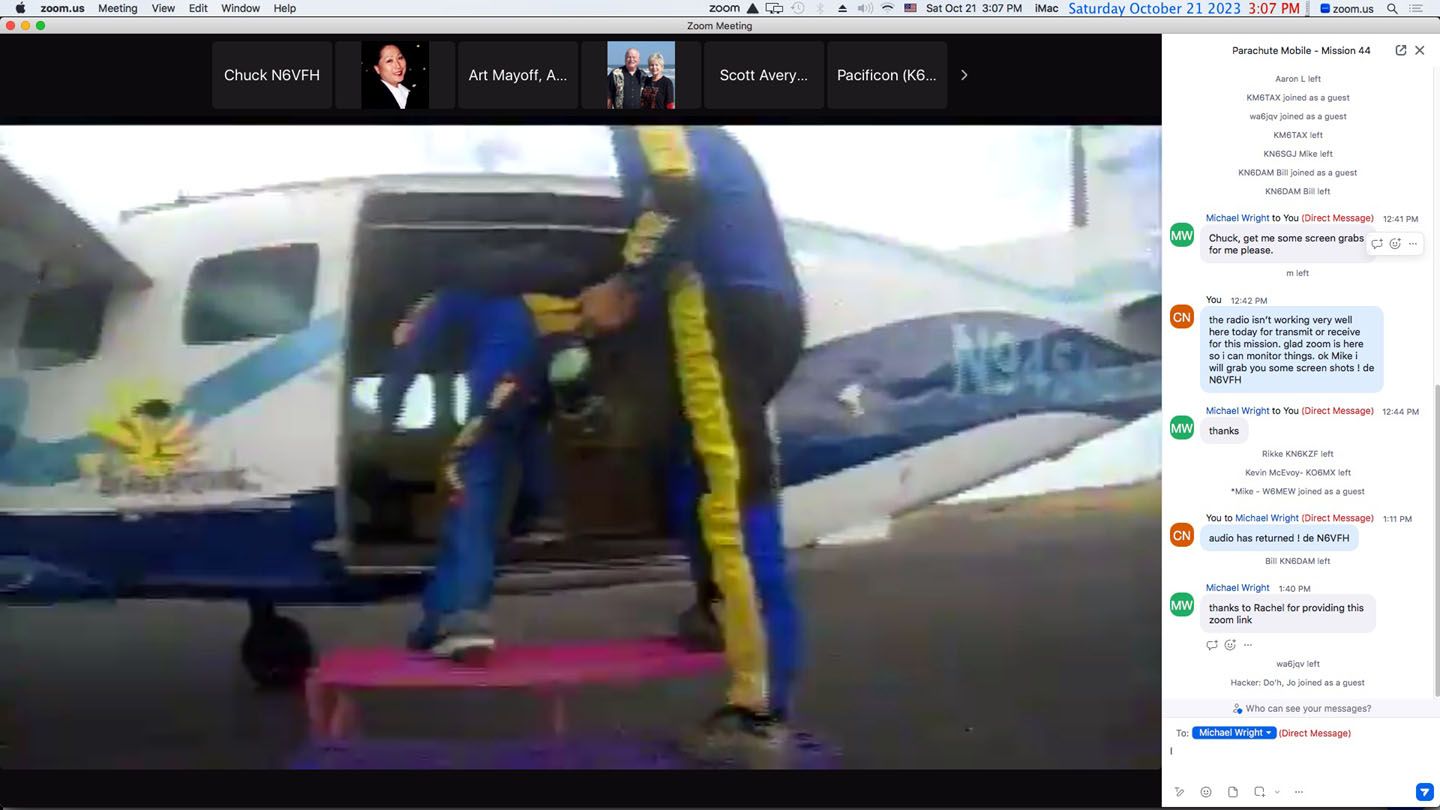
Task: Add reaction to the Rachel zoom link message
Action: click(1230, 645)
